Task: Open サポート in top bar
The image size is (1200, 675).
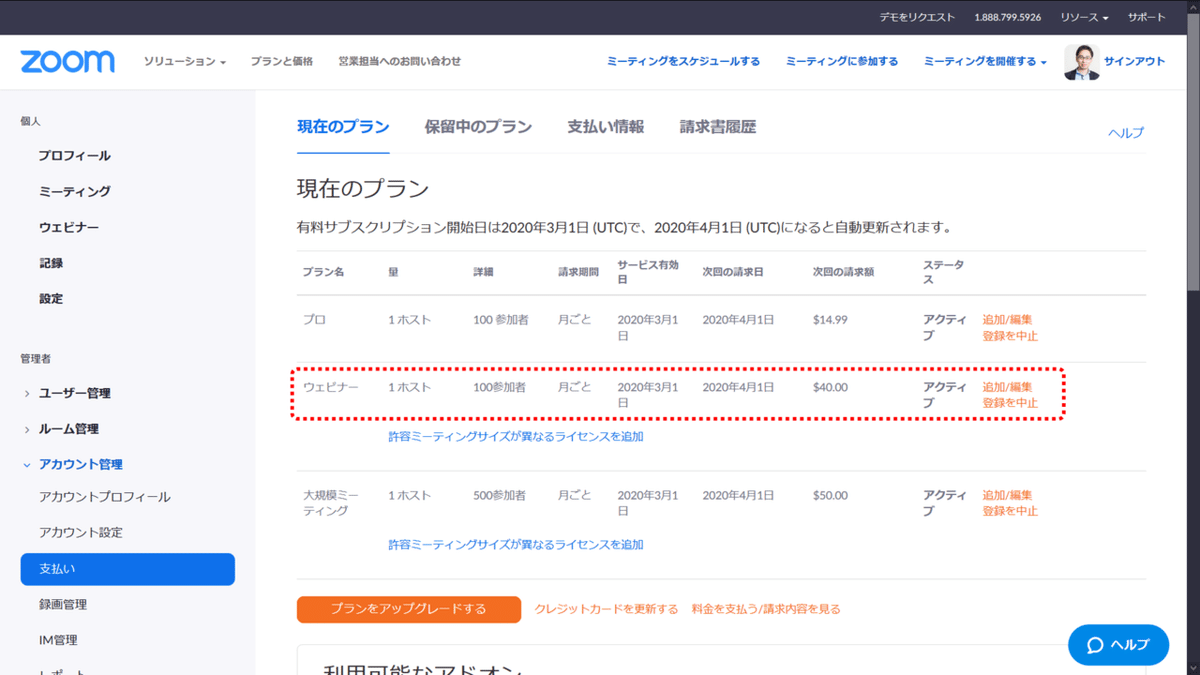Action: pos(1147,17)
